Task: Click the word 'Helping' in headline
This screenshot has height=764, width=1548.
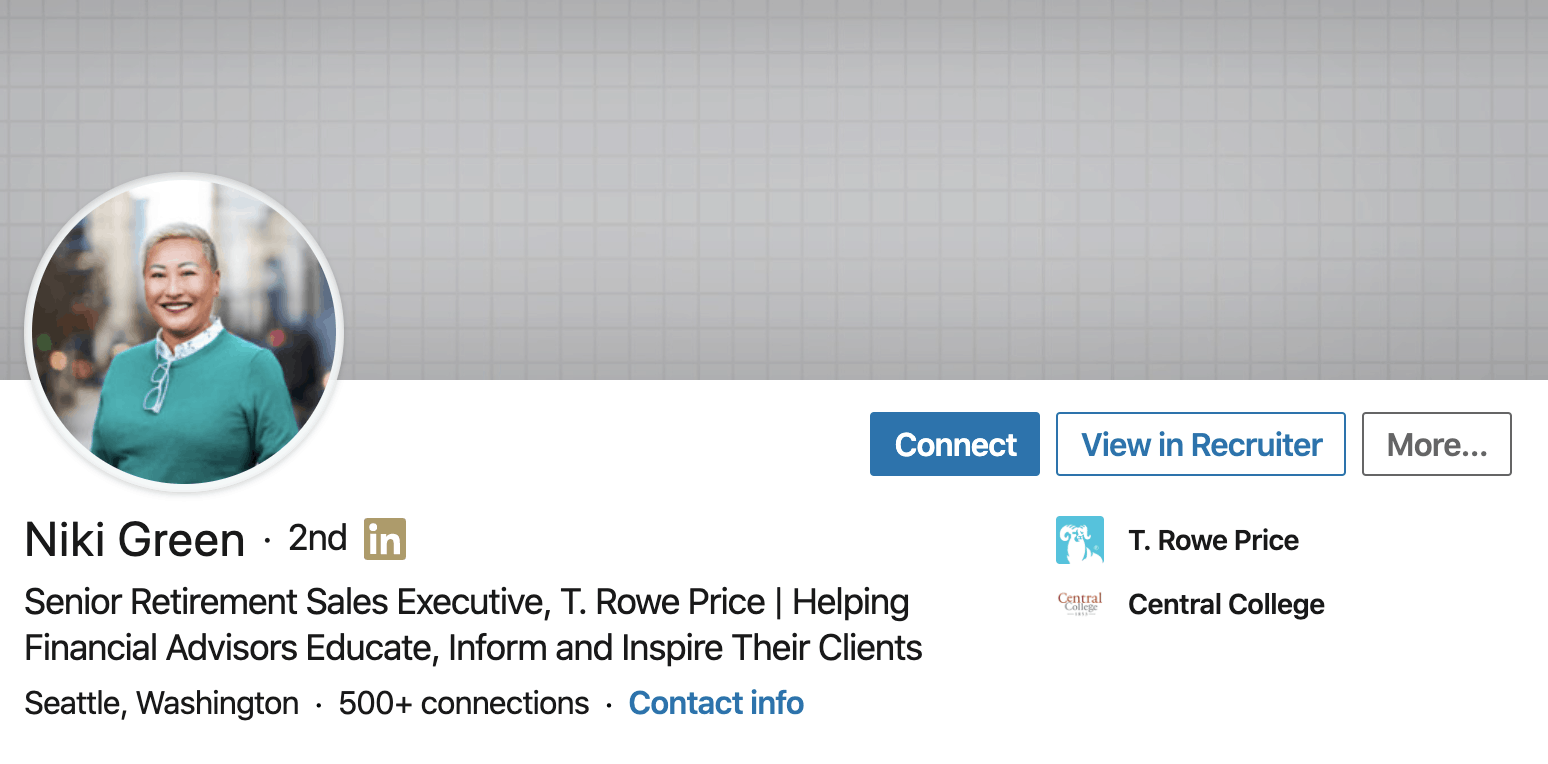Action: 851,603
